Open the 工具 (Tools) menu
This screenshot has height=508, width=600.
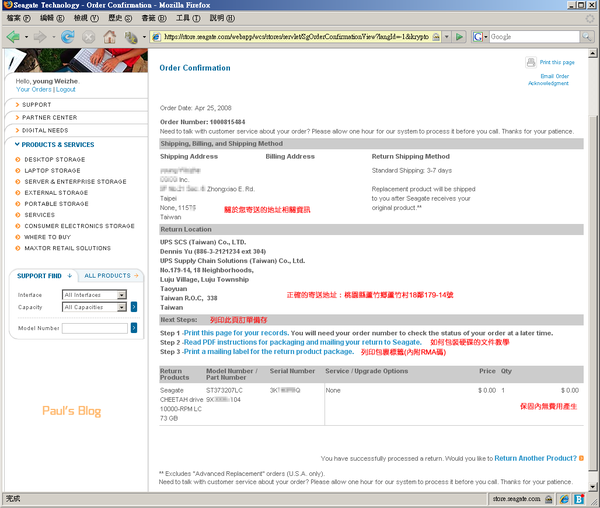coord(188,18)
